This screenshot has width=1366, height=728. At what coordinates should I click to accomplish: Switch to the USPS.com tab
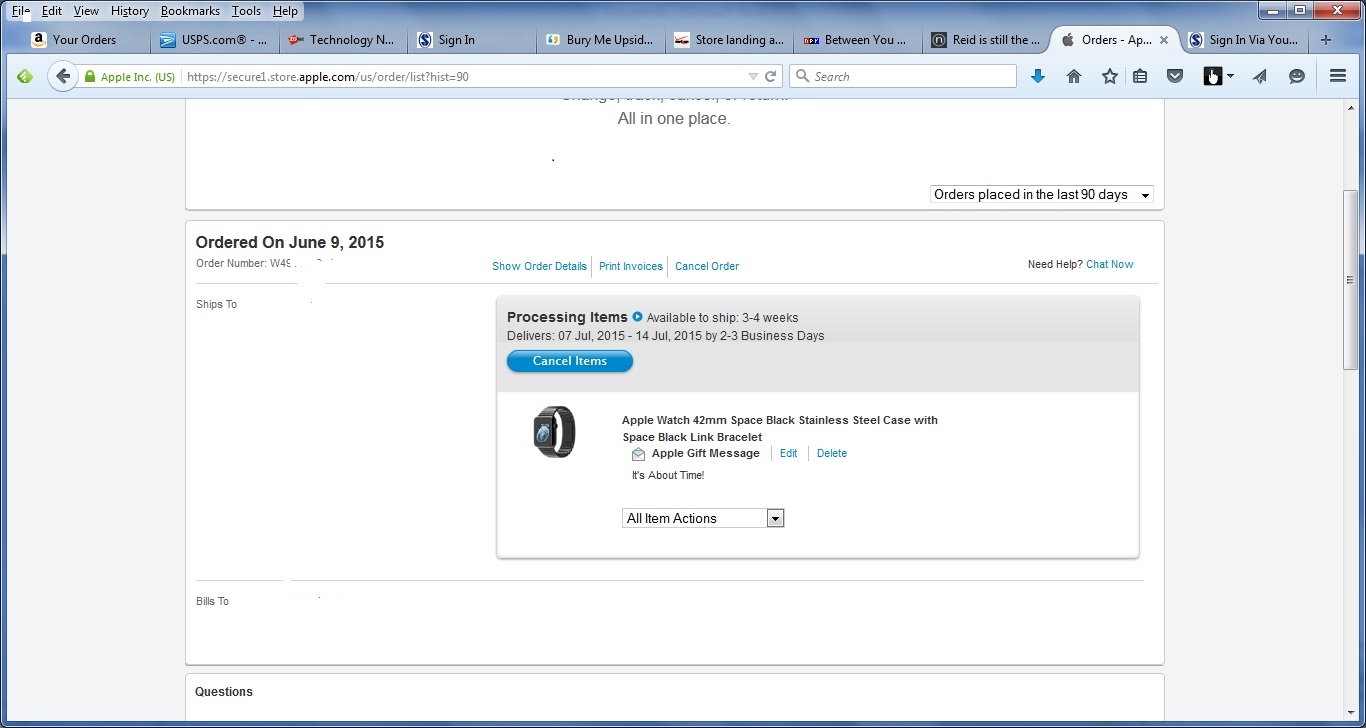[214, 40]
